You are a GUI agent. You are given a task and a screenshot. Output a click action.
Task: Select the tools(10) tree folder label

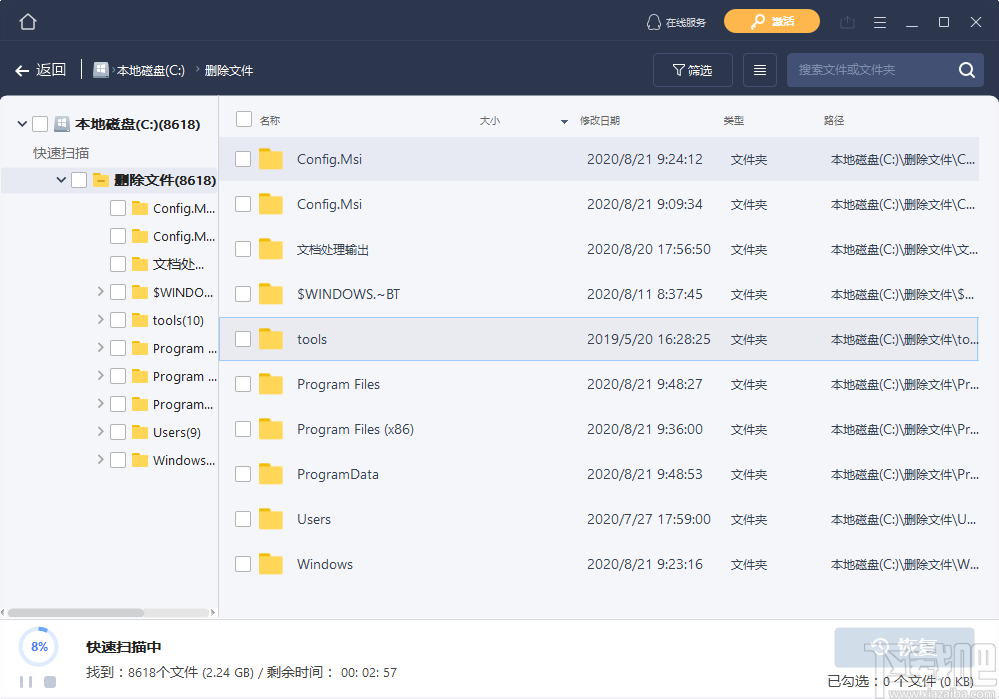[x=178, y=321]
